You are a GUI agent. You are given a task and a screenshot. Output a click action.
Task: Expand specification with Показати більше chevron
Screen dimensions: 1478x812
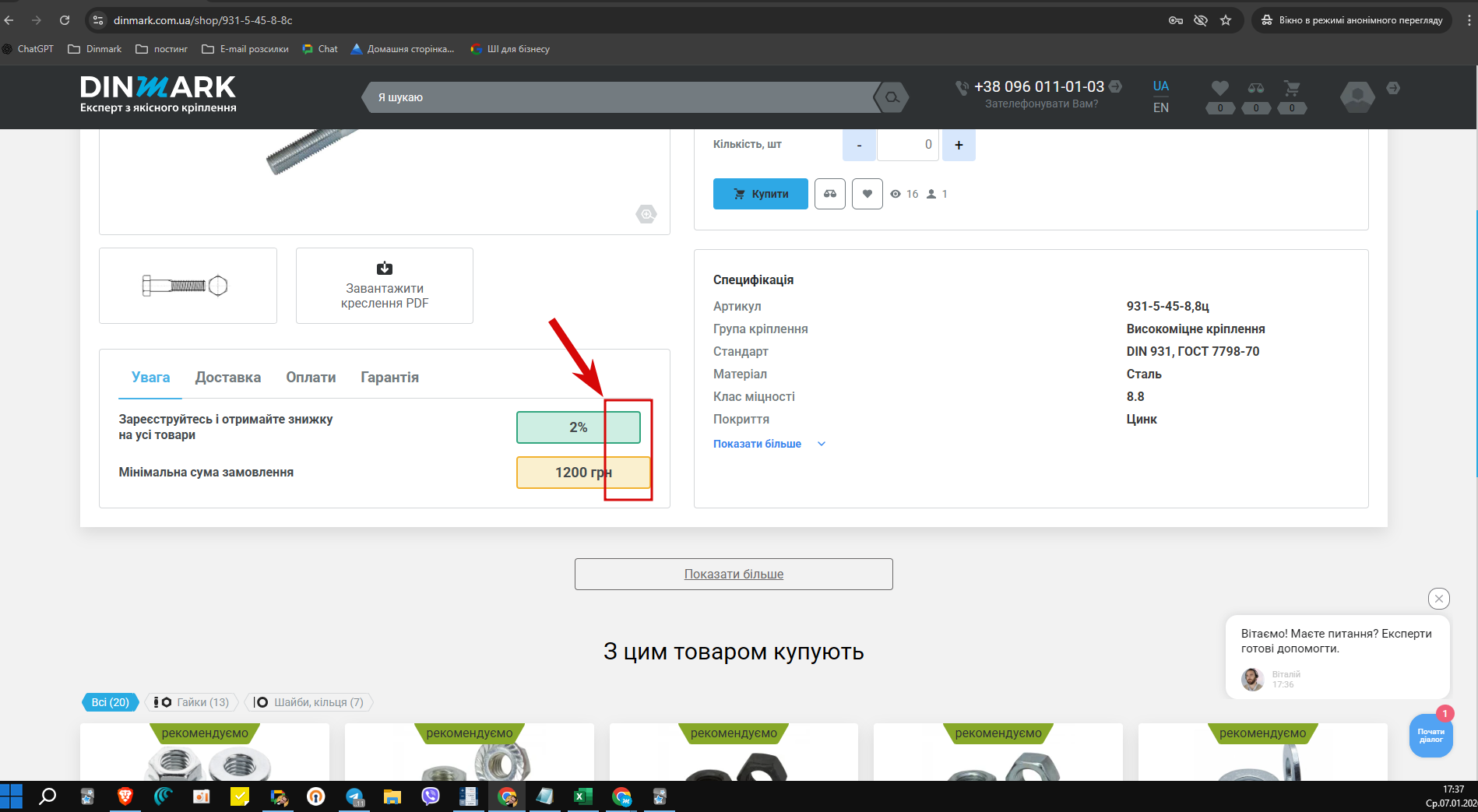click(x=822, y=444)
